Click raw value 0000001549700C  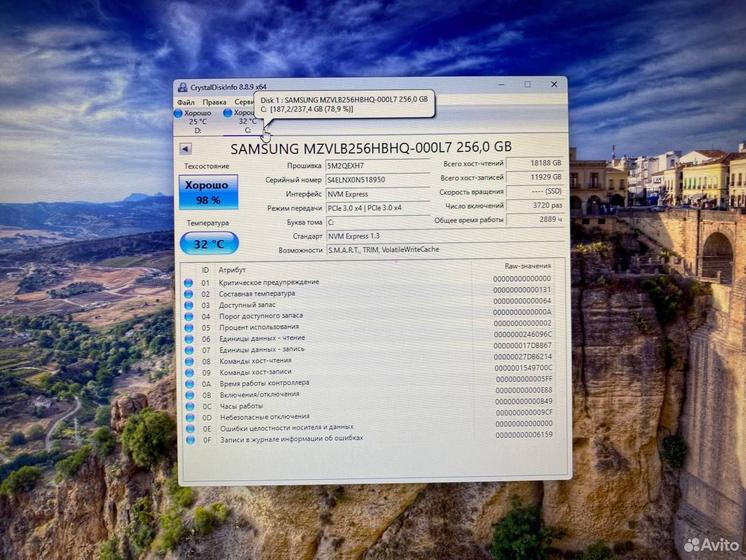coord(523,368)
